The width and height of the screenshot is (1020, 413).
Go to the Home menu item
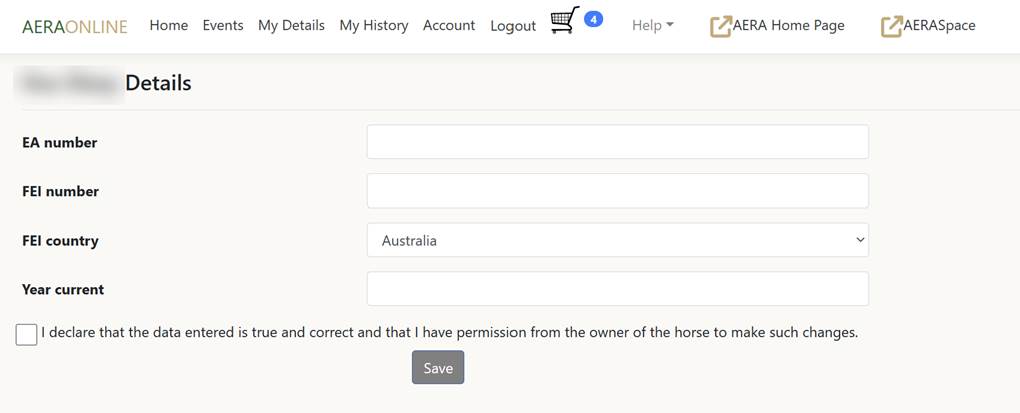coord(168,25)
